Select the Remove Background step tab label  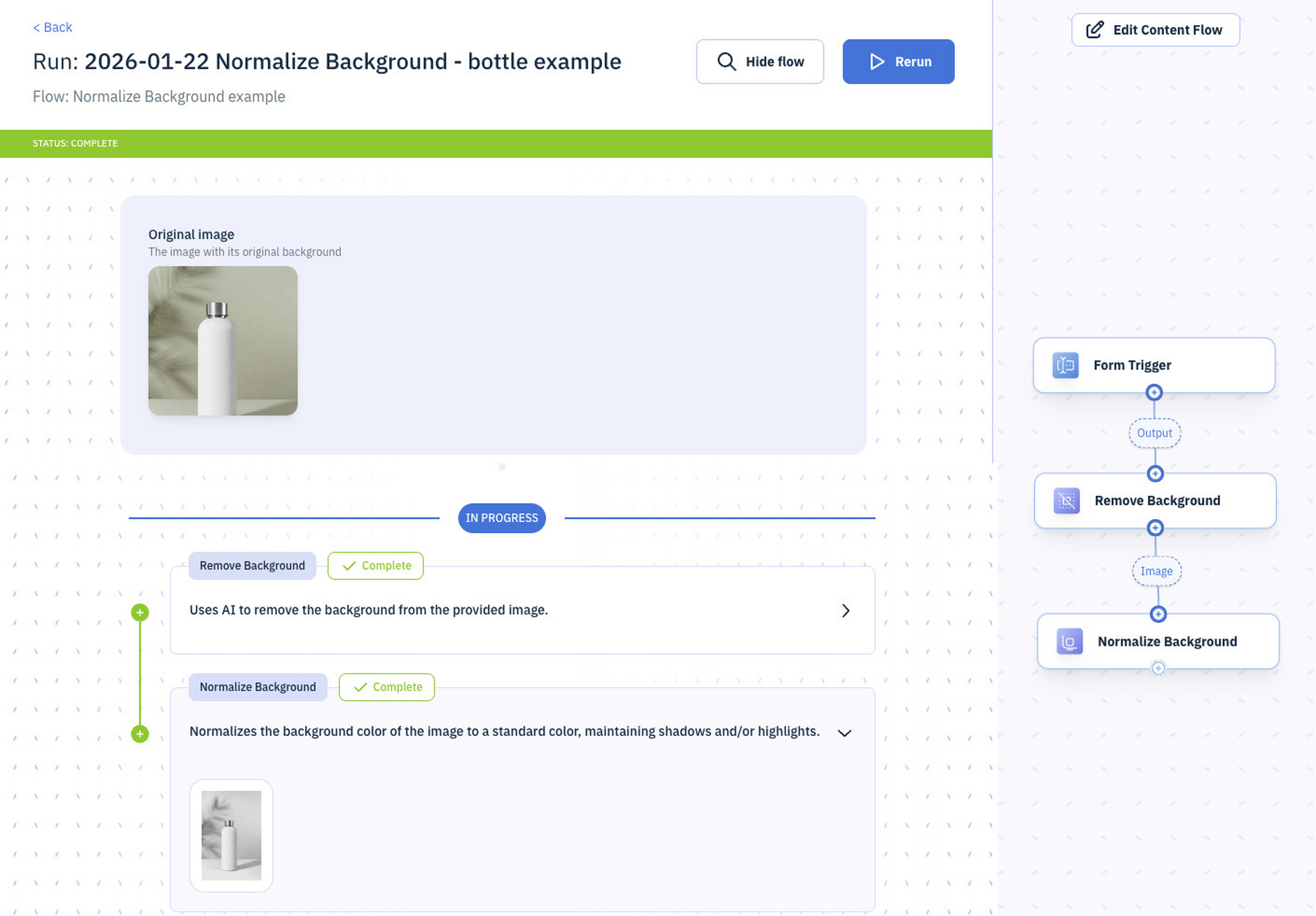[x=252, y=566]
